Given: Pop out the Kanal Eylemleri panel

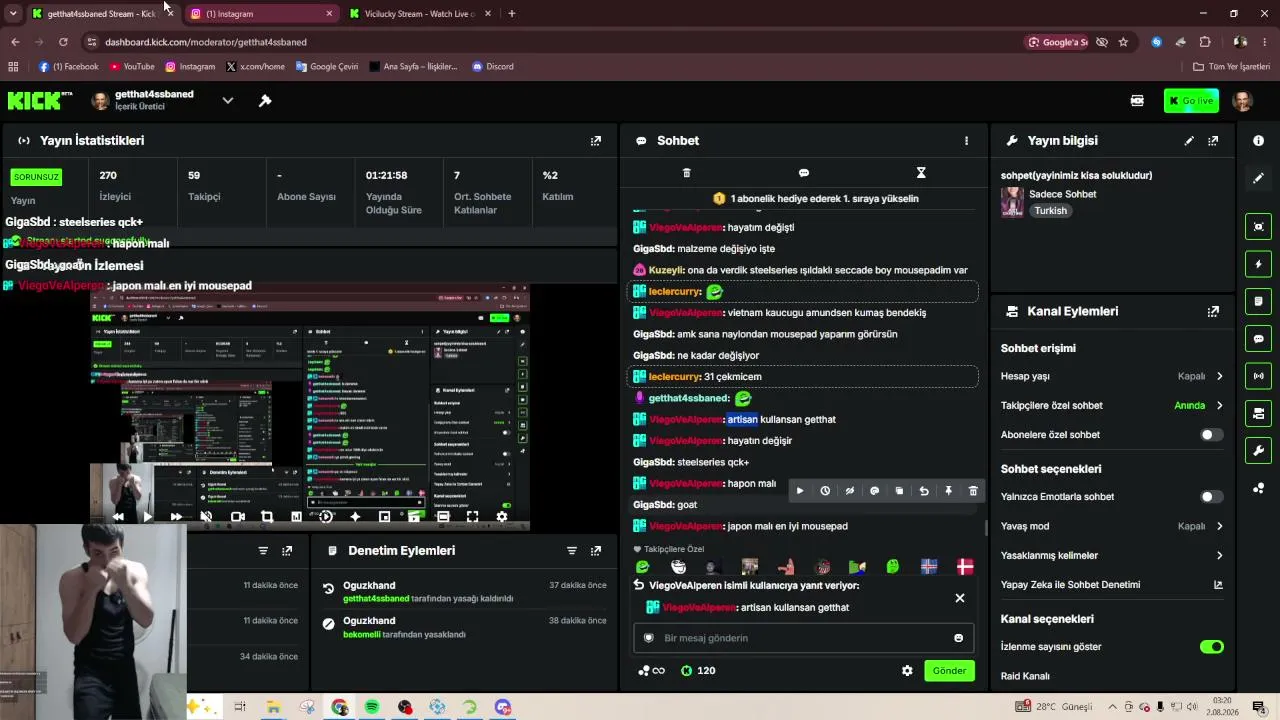Looking at the screenshot, I should point(1213,311).
